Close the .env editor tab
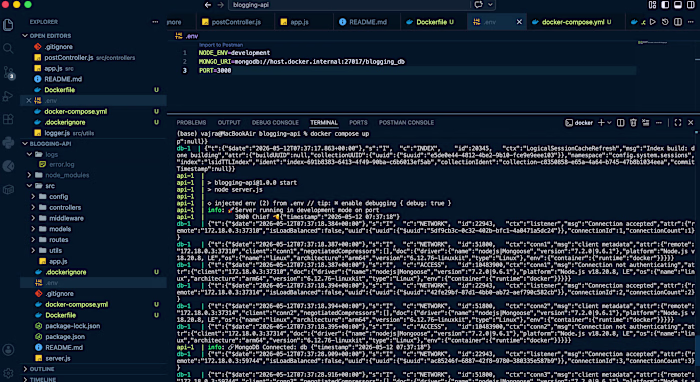Image resolution: width=700 pixels, height=382 pixels. coord(519,22)
